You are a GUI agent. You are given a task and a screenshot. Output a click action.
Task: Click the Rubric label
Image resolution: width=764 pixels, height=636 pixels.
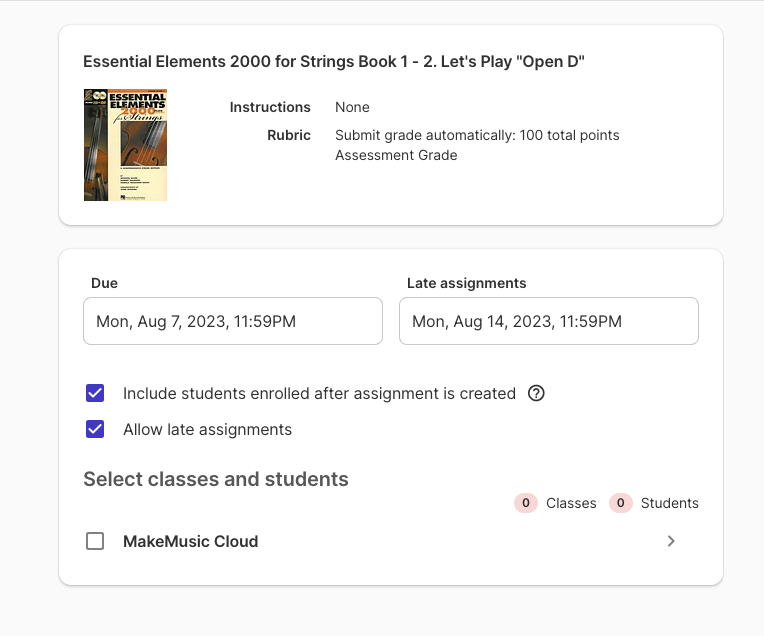[289, 135]
